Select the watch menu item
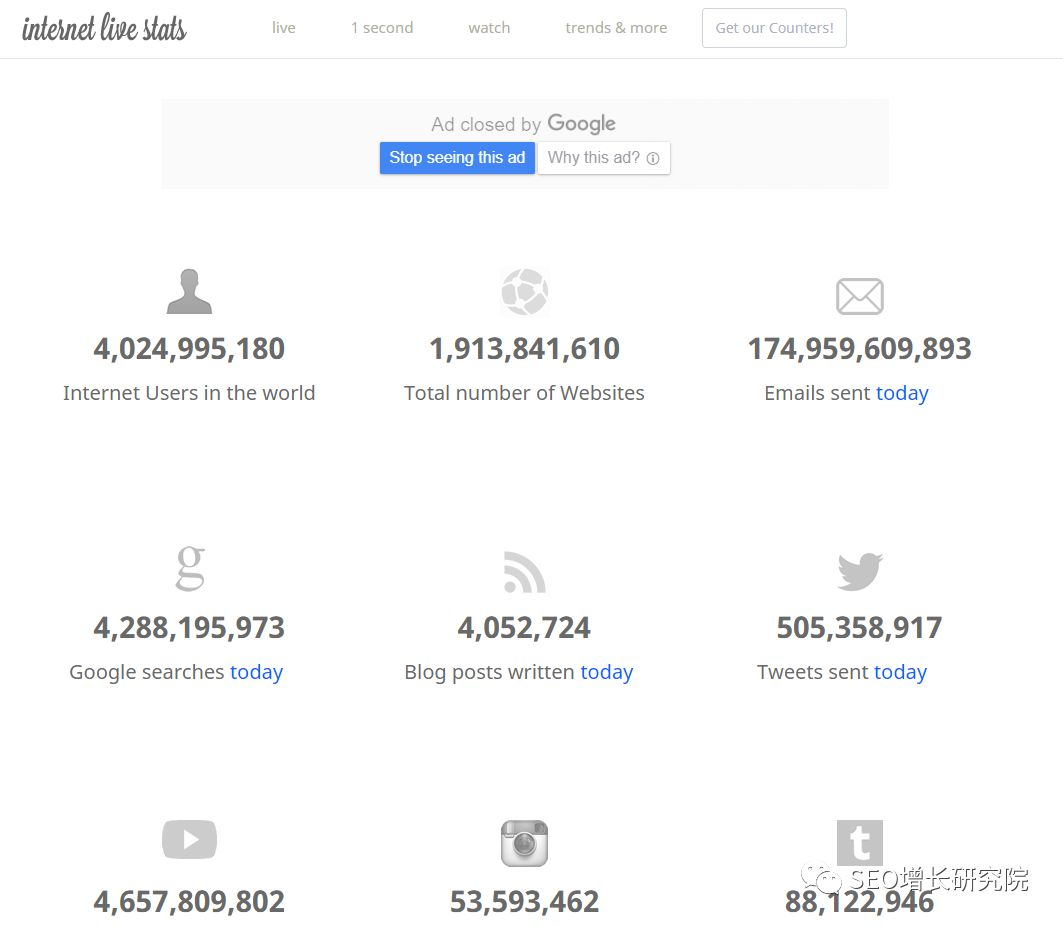1063x926 pixels. 489,28
